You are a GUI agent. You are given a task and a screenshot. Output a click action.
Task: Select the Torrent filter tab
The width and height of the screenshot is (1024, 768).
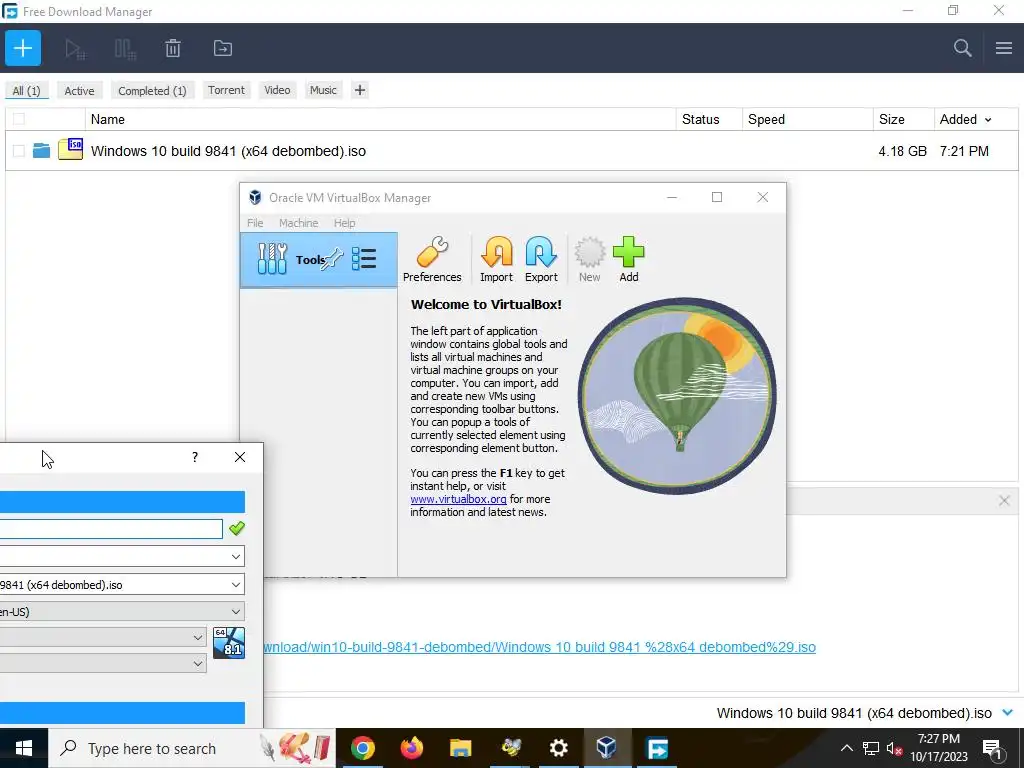click(x=226, y=90)
